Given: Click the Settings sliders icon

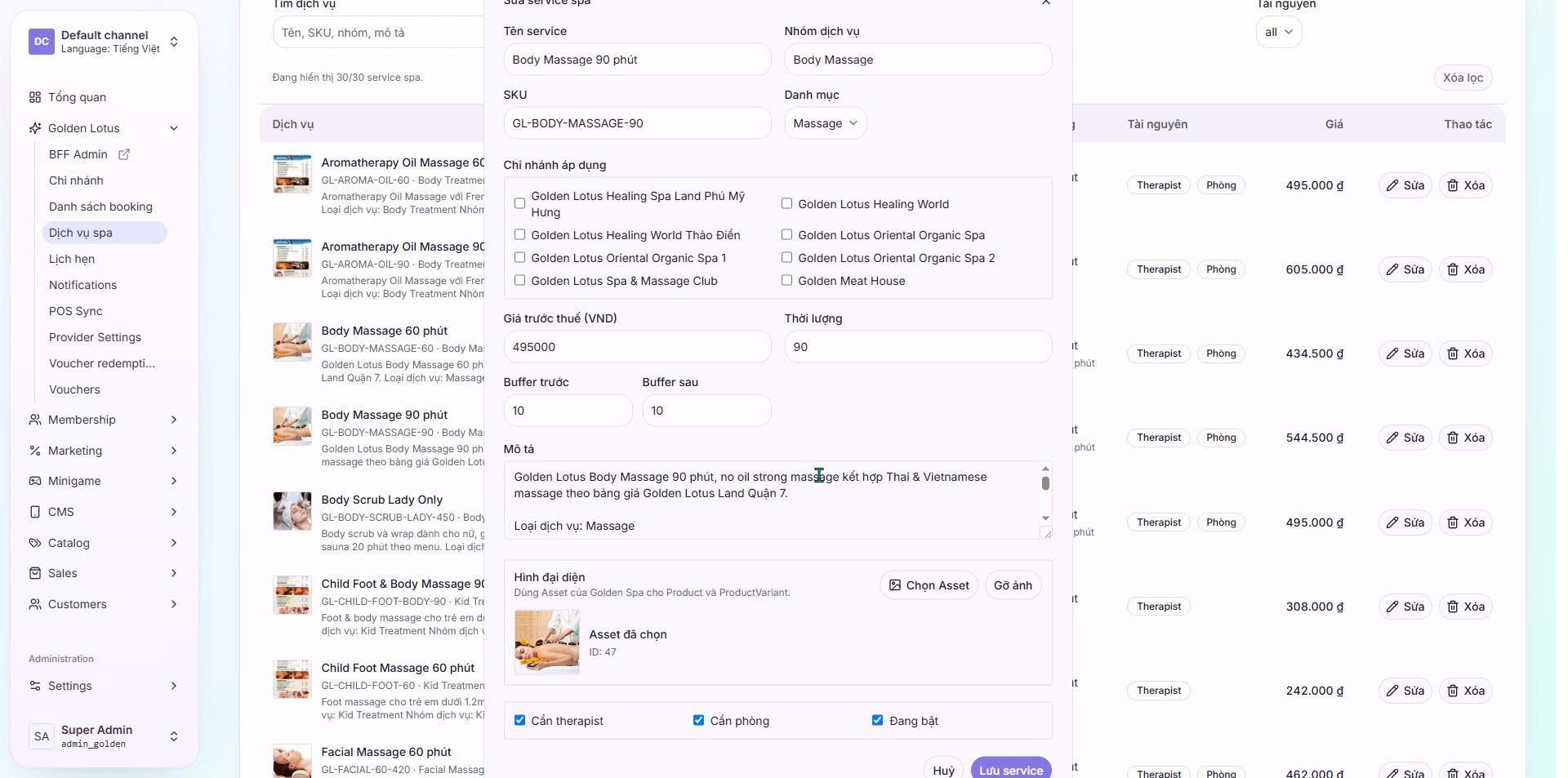Looking at the screenshot, I should (x=35, y=686).
